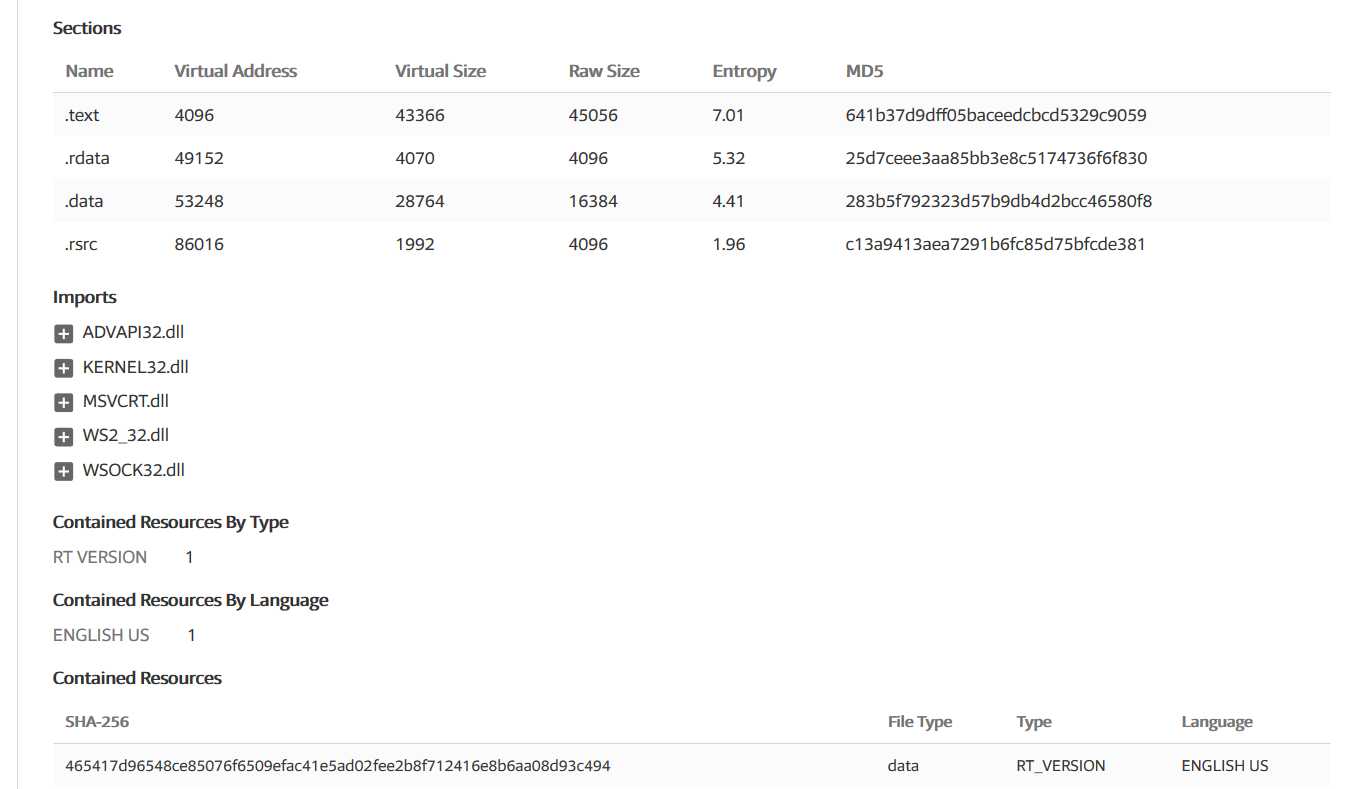Click entropy value 7.01
This screenshot has width=1356, height=789.
pos(728,115)
